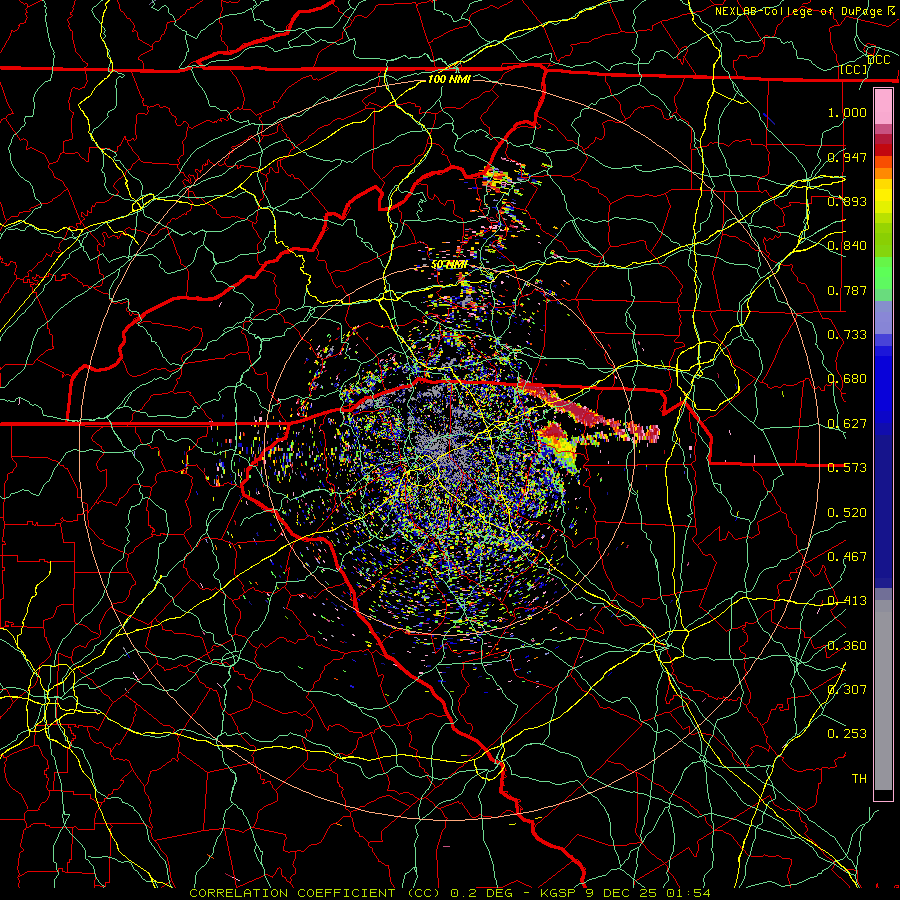This screenshot has width=900, height=900.
Task: Select the 0.787 scale value
Action: pos(847,290)
